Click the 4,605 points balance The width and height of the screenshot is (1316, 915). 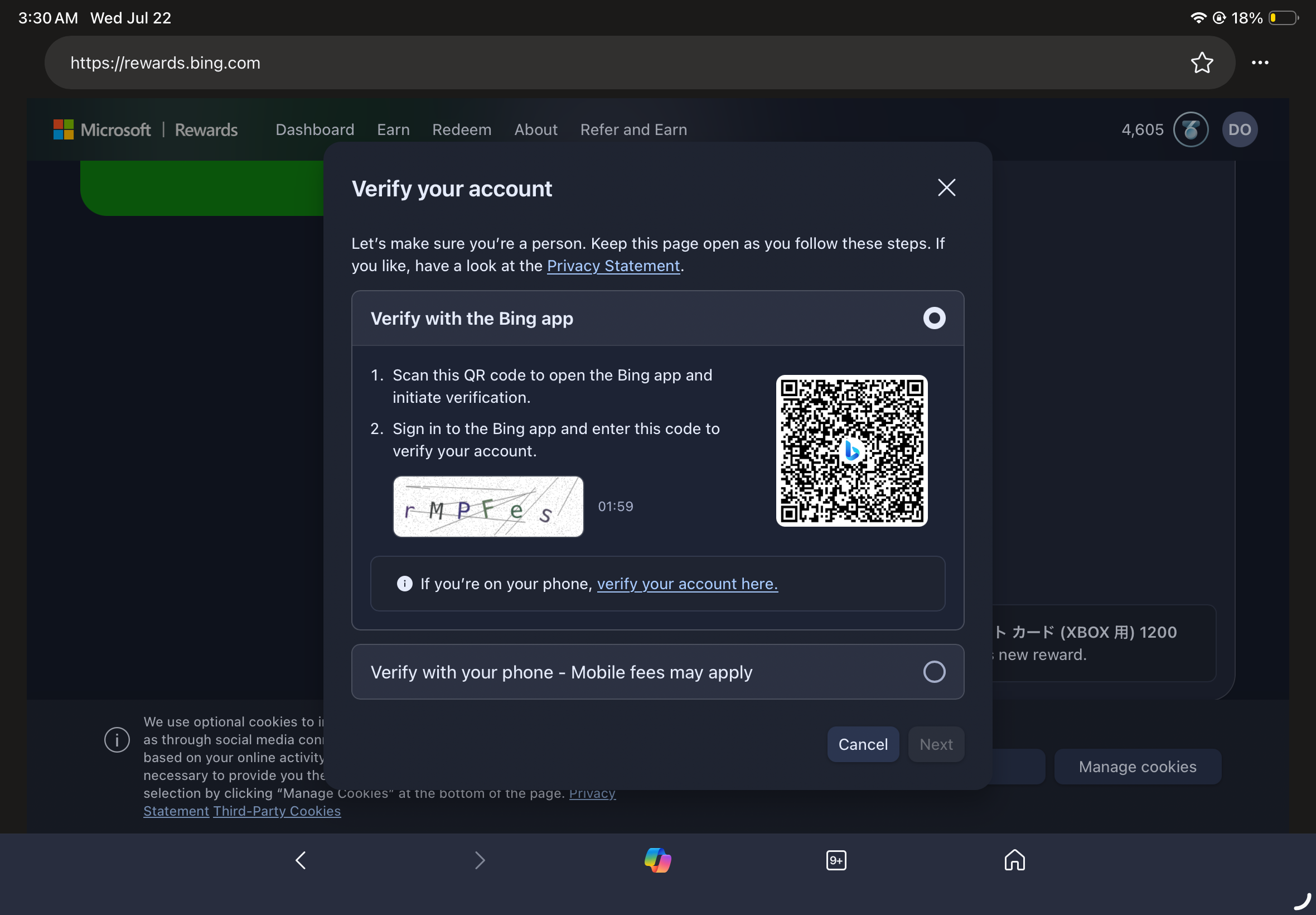click(1143, 129)
